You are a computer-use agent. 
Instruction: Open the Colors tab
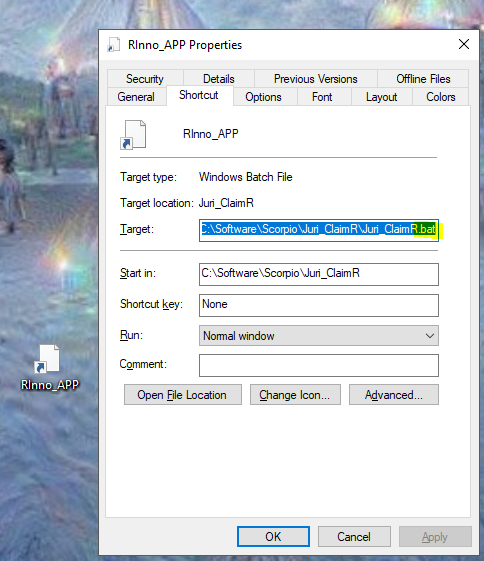pyautogui.click(x=441, y=97)
